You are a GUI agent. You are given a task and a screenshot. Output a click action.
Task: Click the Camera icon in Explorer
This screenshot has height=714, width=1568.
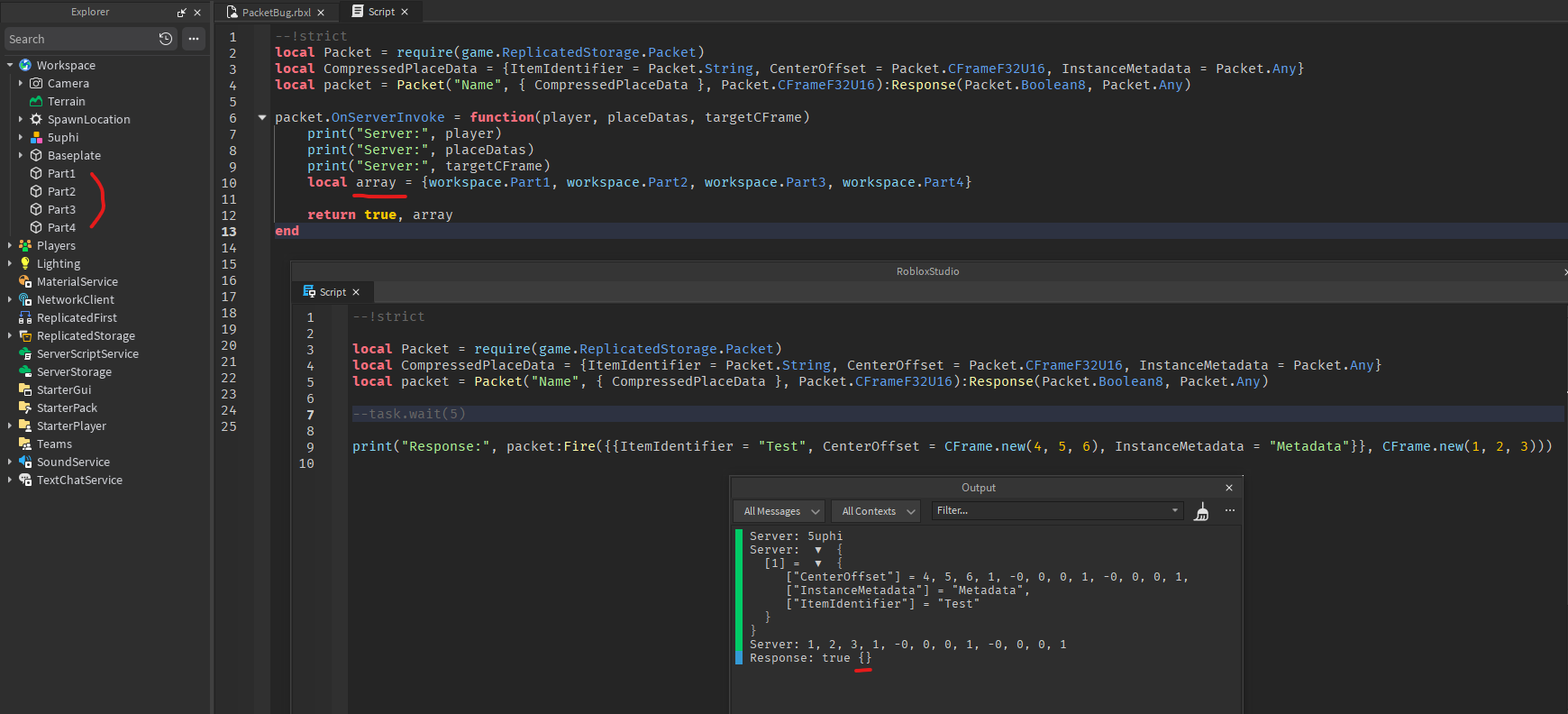tap(36, 83)
